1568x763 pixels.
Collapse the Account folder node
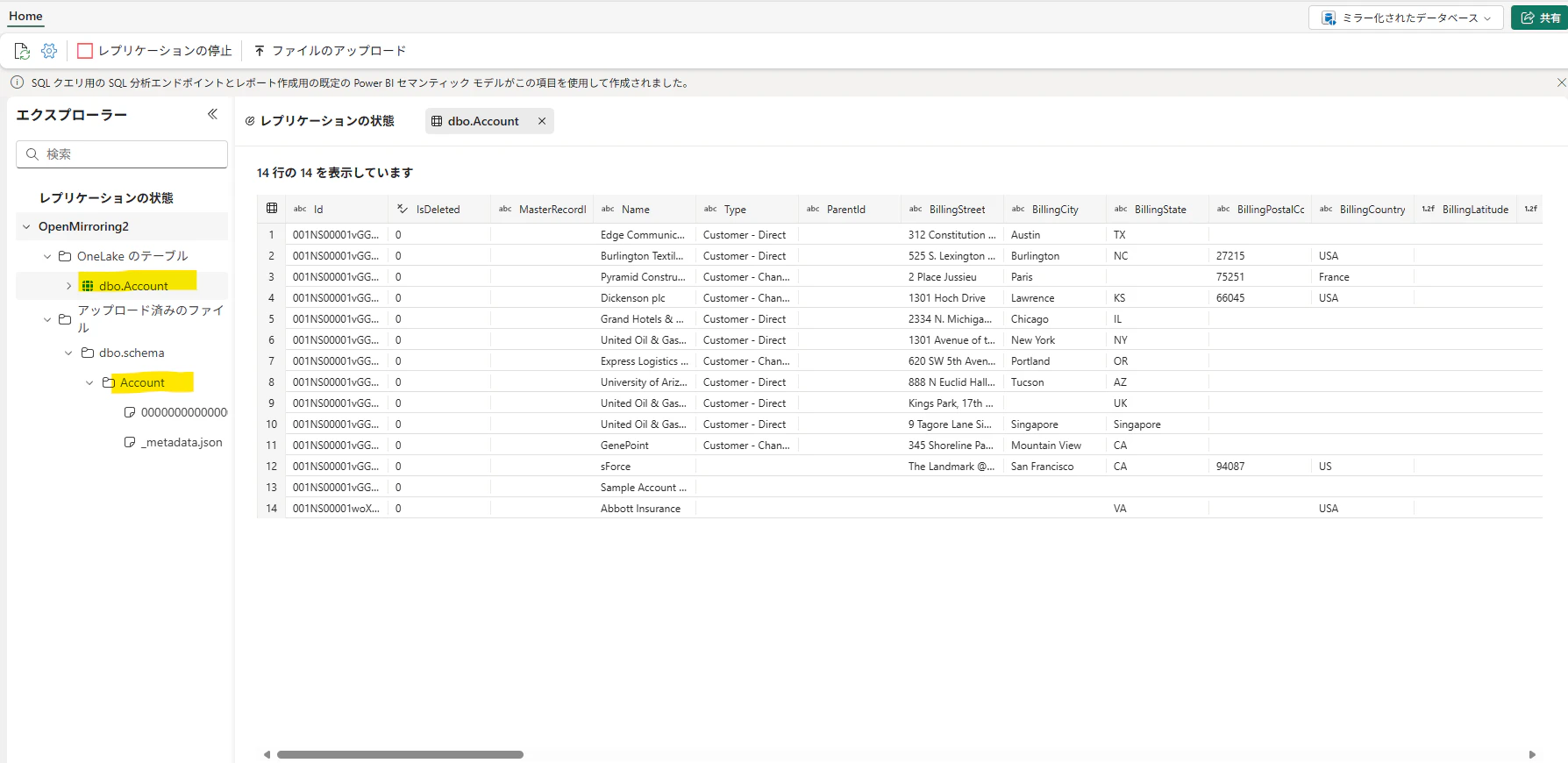89,382
